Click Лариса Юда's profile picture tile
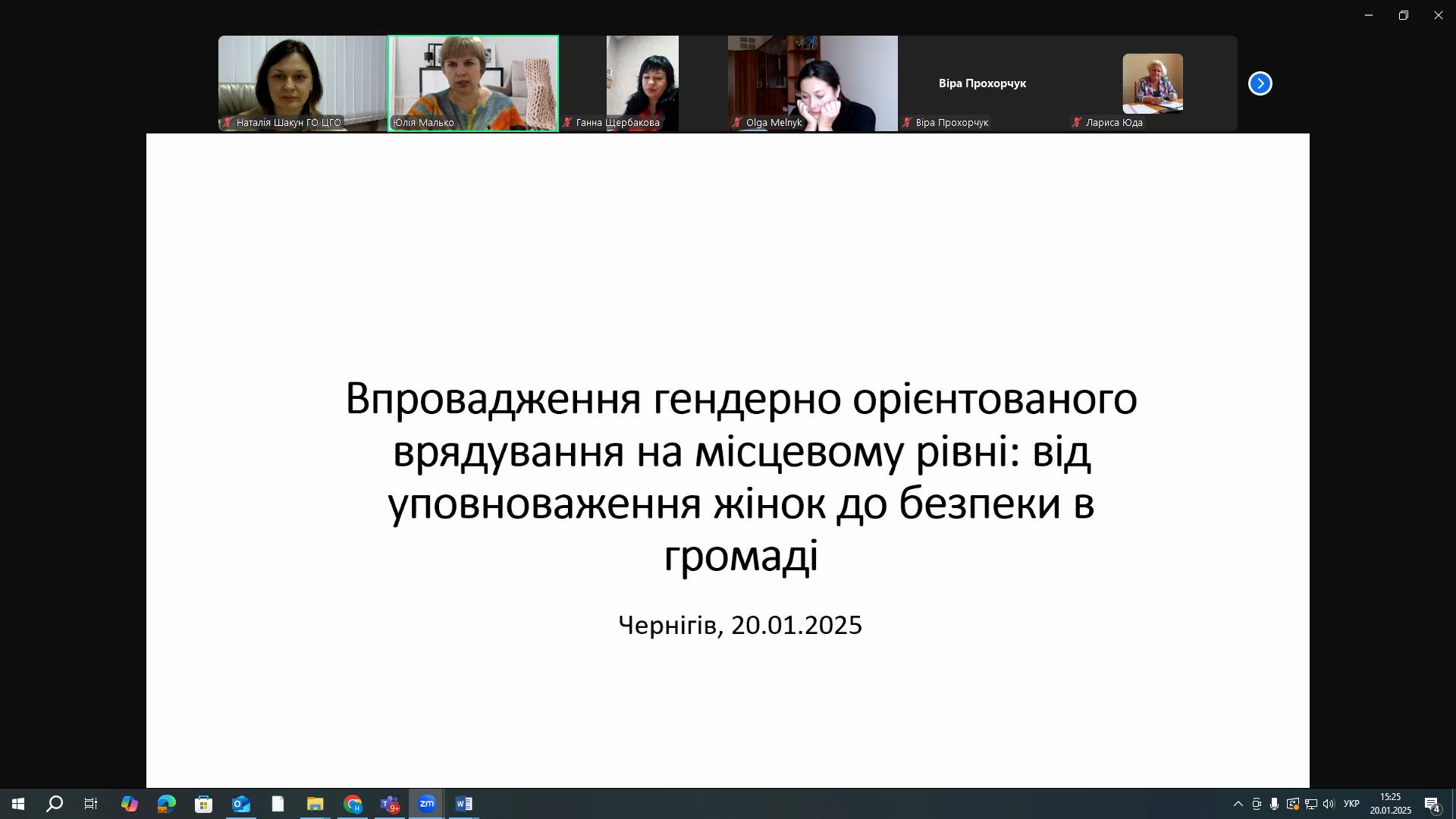 [x=1152, y=82]
